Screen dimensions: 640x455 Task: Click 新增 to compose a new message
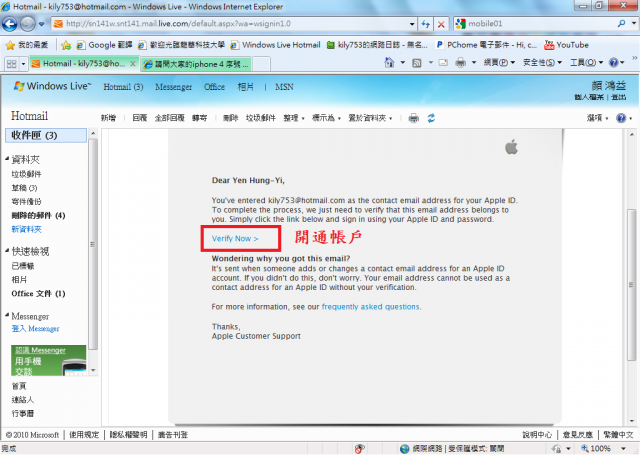click(x=108, y=118)
